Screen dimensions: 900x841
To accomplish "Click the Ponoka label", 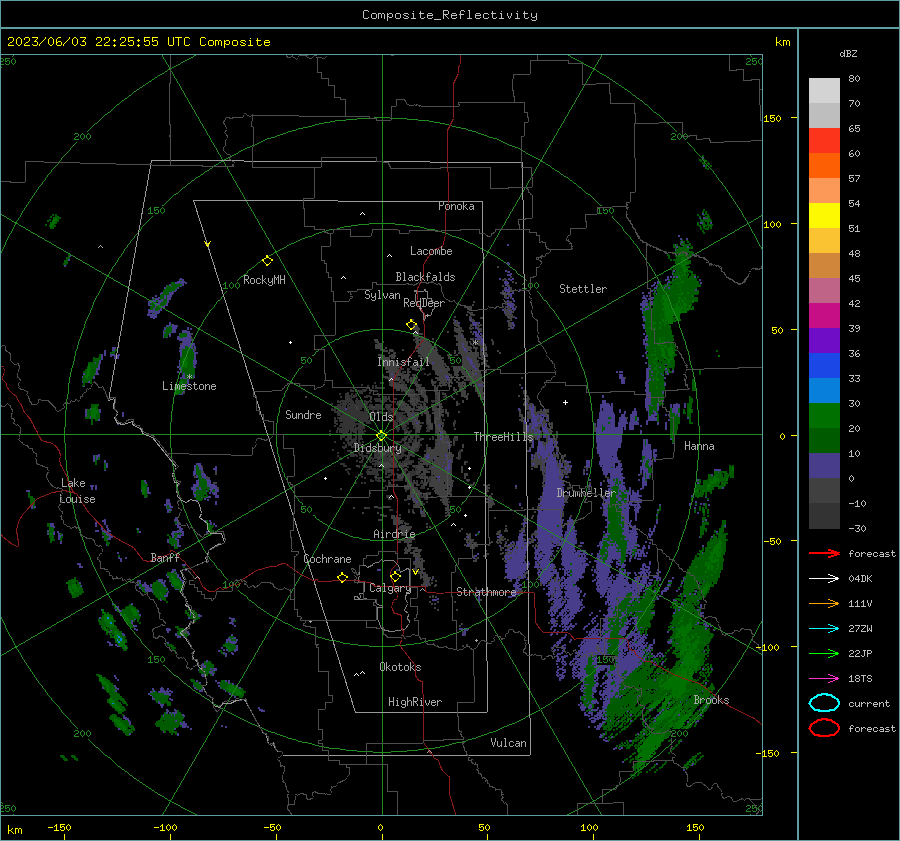I will point(456,206).
